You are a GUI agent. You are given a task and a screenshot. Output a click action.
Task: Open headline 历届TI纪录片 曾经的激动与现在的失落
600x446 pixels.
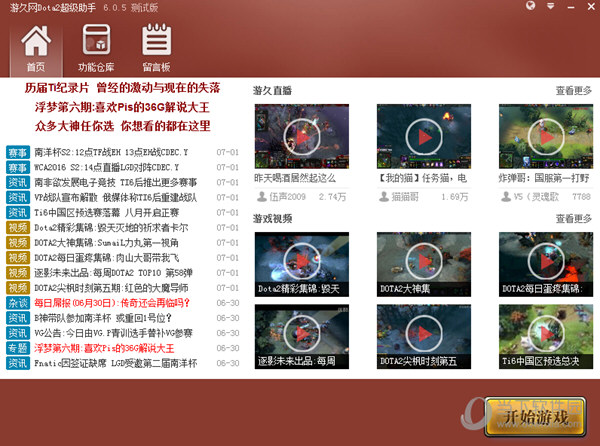[x=122, y=88]
